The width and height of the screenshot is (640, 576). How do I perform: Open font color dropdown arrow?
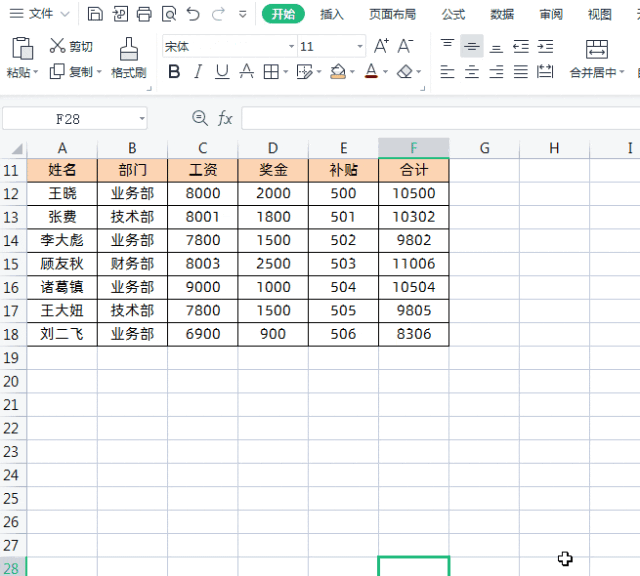pos(385,72)
